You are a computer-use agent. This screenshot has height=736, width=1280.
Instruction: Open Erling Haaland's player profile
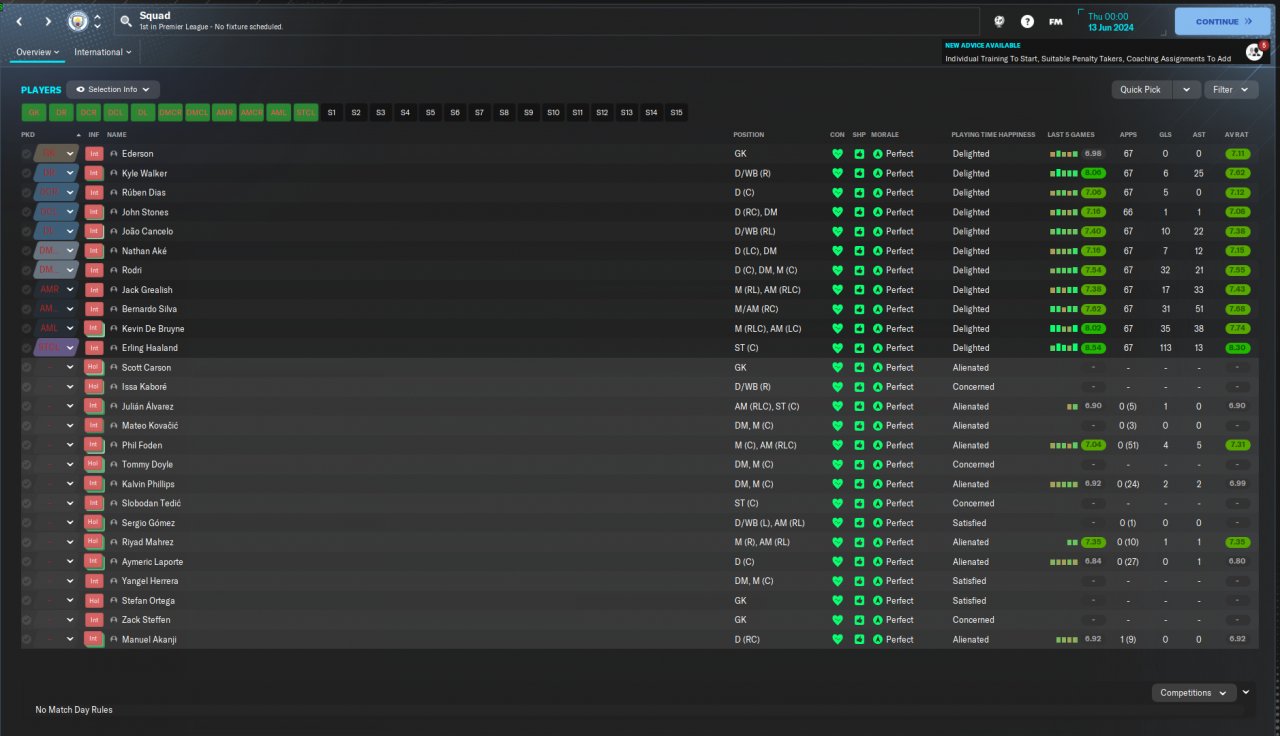click(x=150, y=348)
